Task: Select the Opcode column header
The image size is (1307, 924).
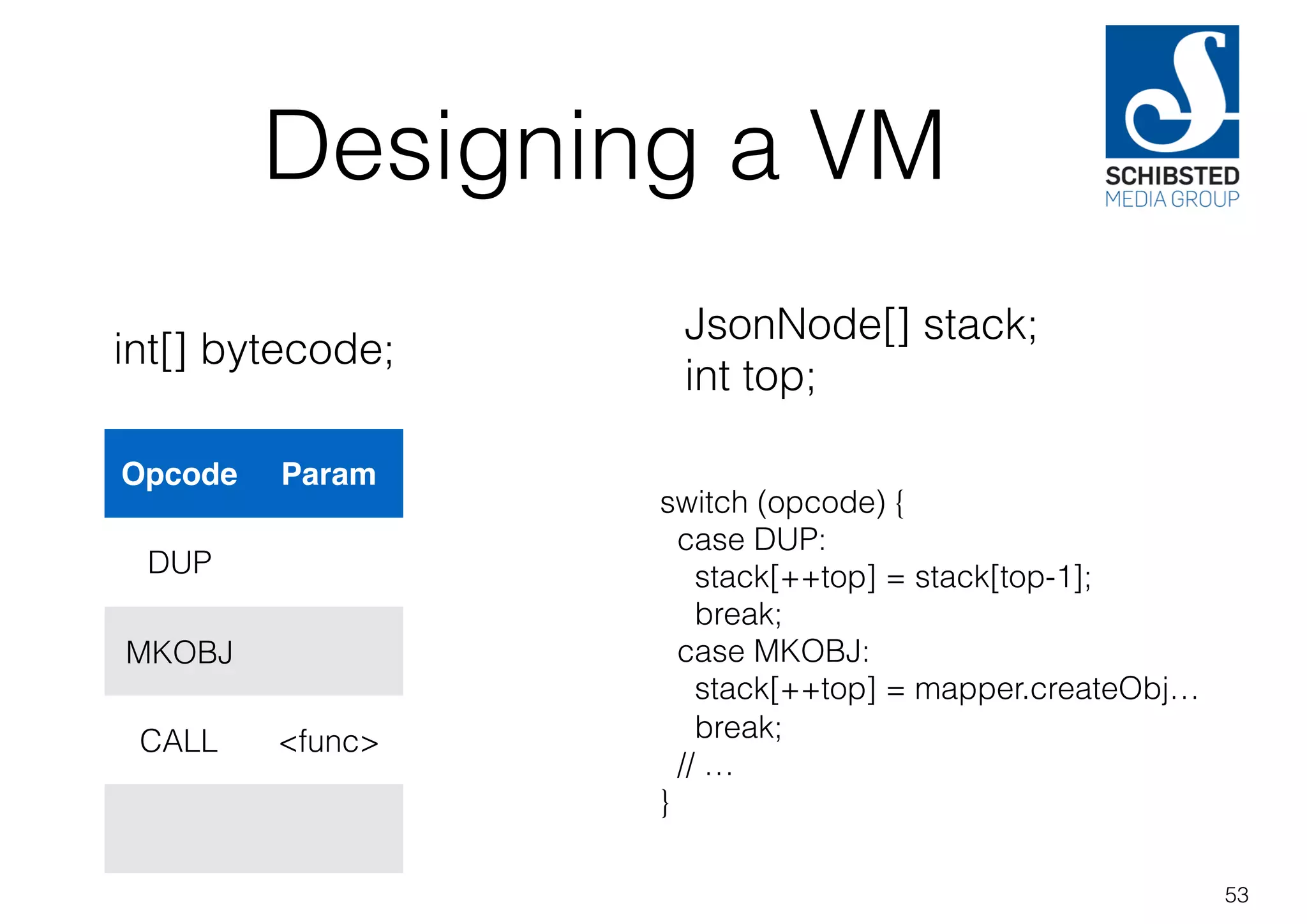Action: 179,474
